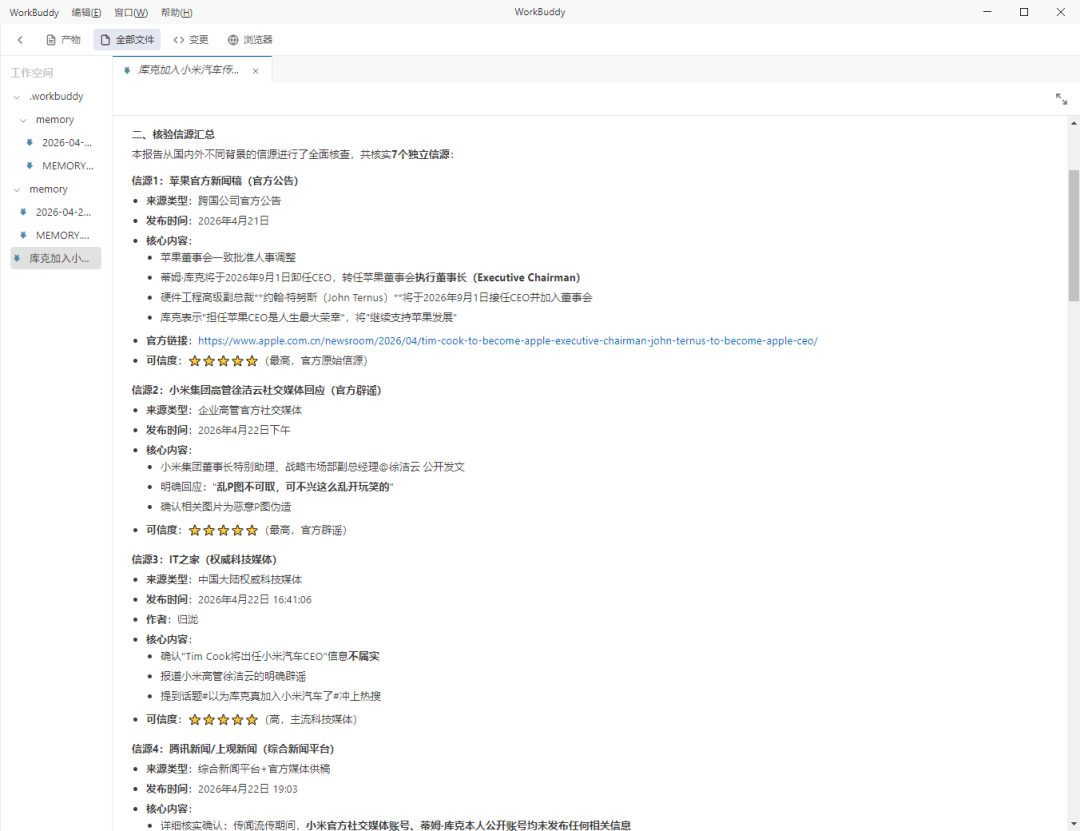Open the 窗口(W) menu
The height and width of the screenshot is (831, 1080).
coord(131,12)
